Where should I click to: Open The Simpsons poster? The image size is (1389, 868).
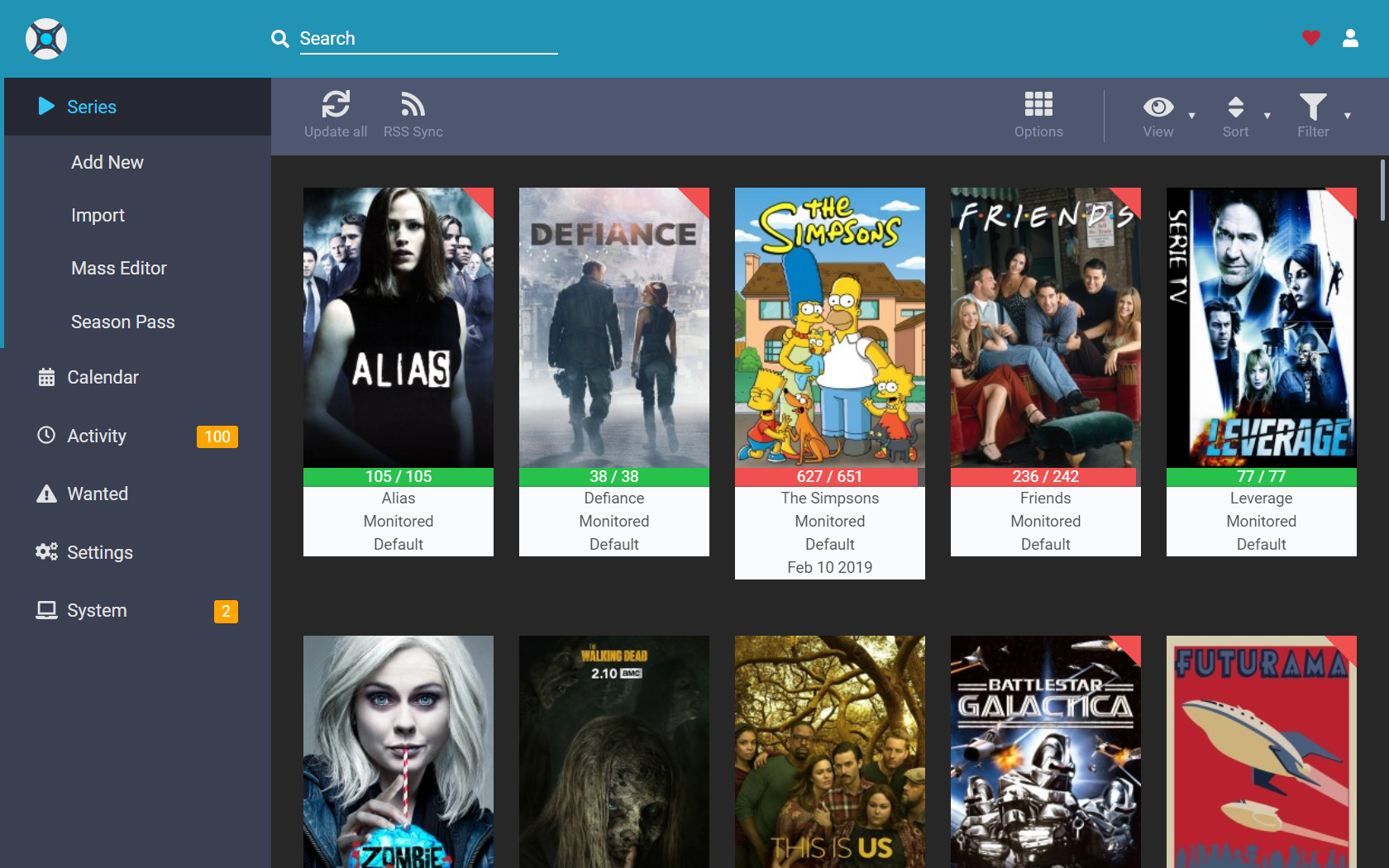tap(830, 328)
